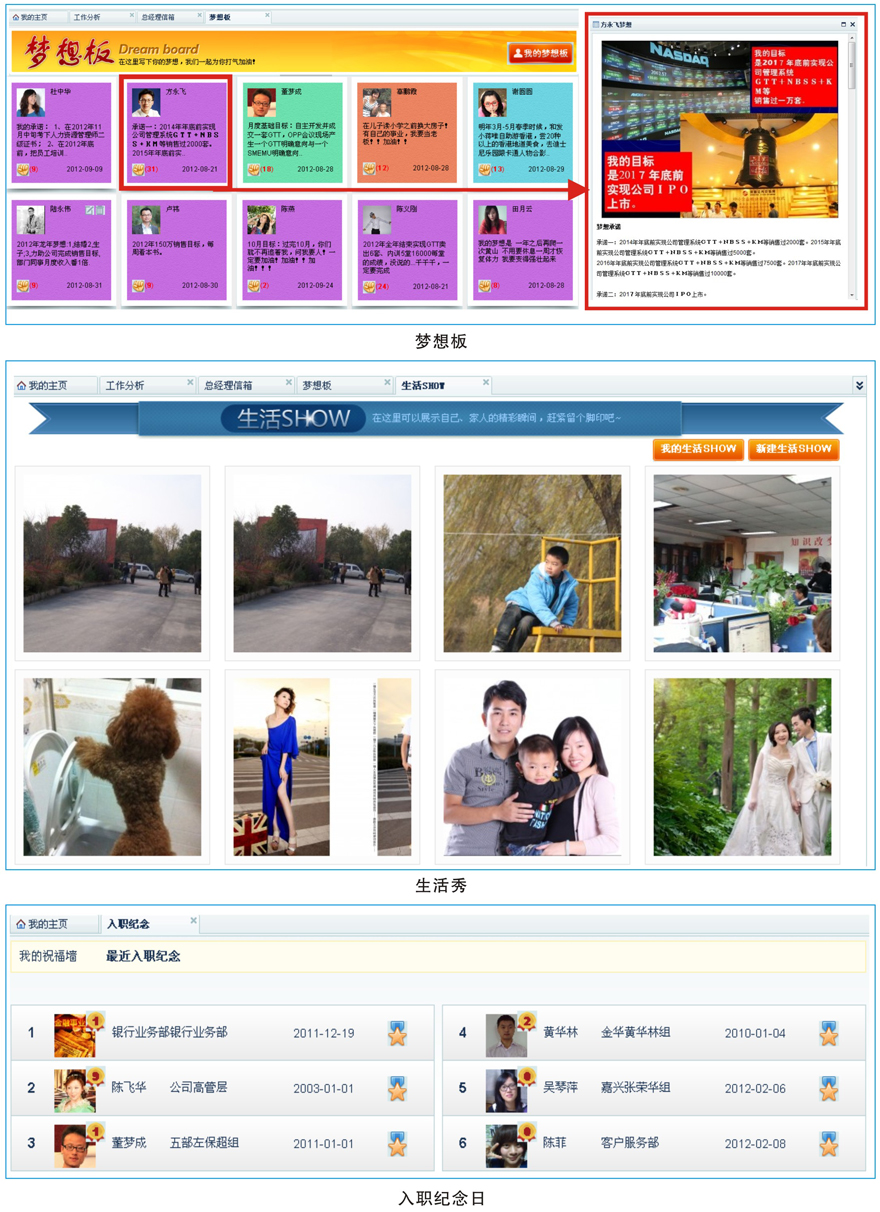Open the wedding couple photo in the forest
This screenshot has width=880, height=1212.
pos(742,766)
